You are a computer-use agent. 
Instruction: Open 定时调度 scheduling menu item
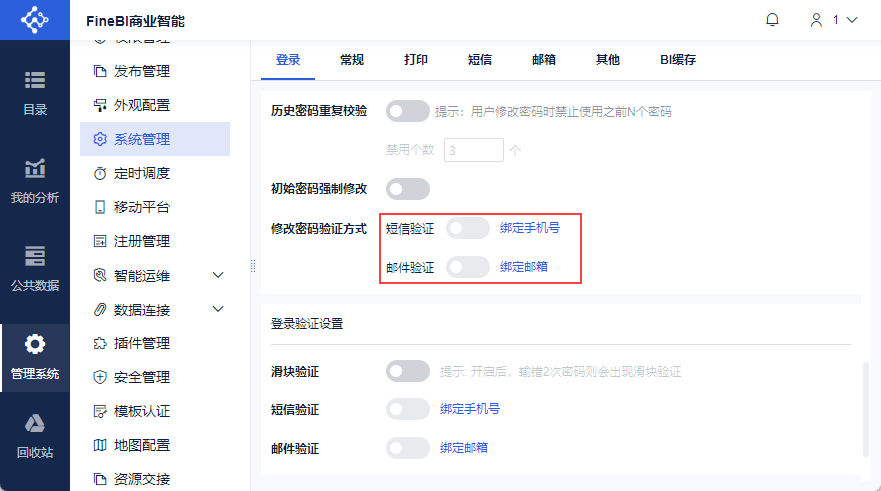141,173
